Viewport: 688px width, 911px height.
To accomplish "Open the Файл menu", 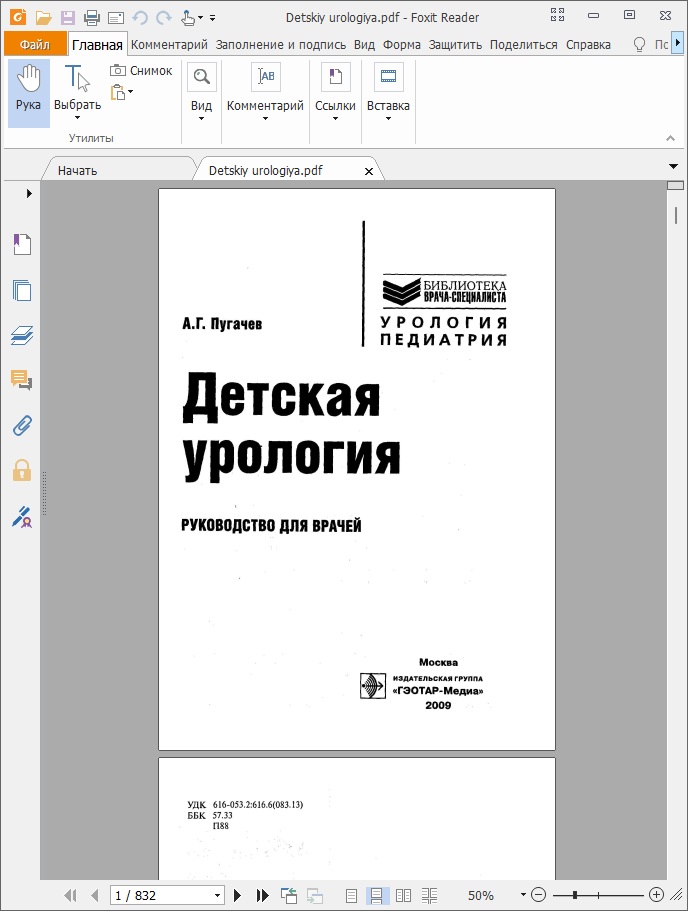I will tap(35, 45).
